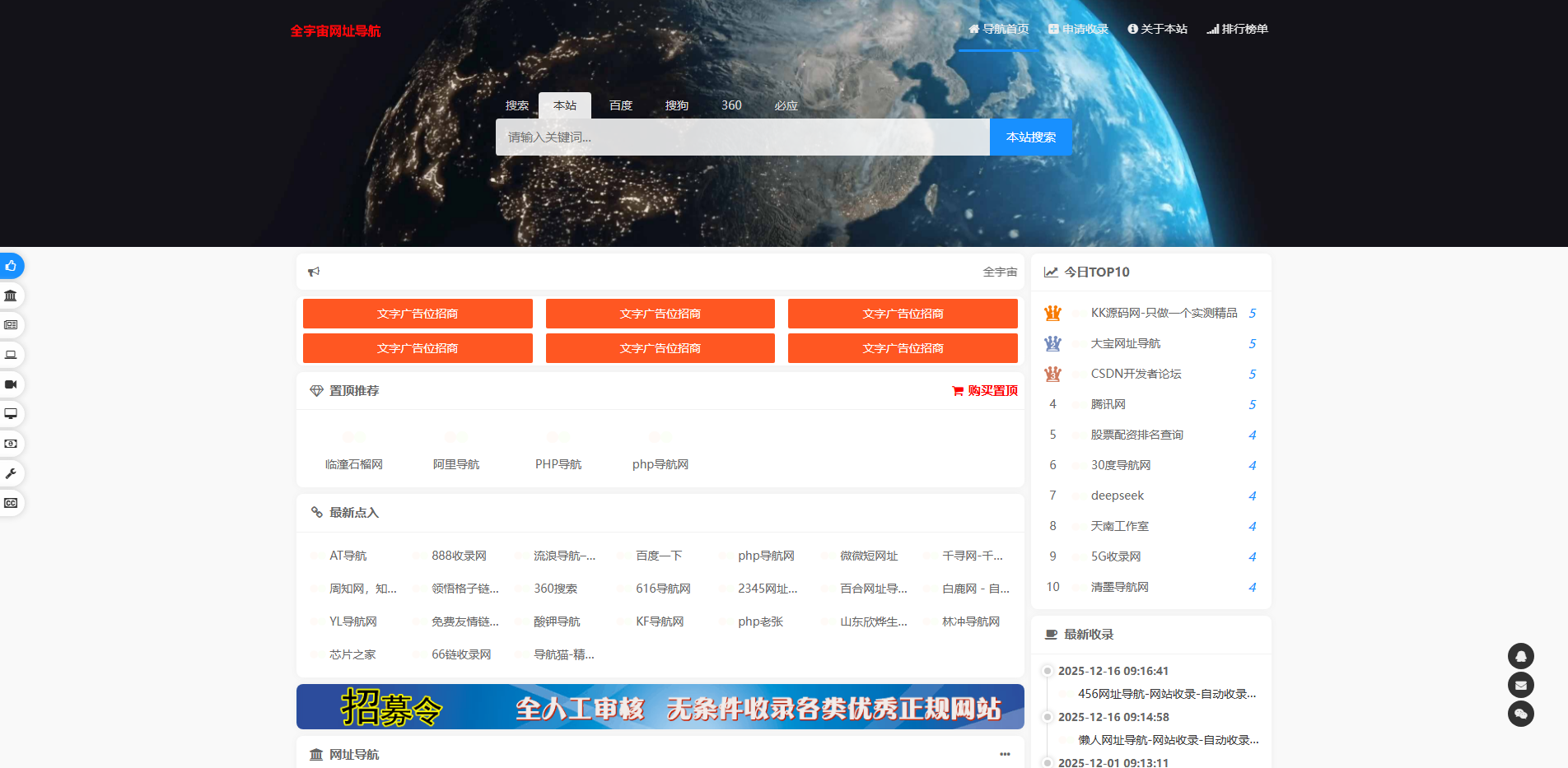Select the thumbs-up icon in the left sidebar

(12, 265)
